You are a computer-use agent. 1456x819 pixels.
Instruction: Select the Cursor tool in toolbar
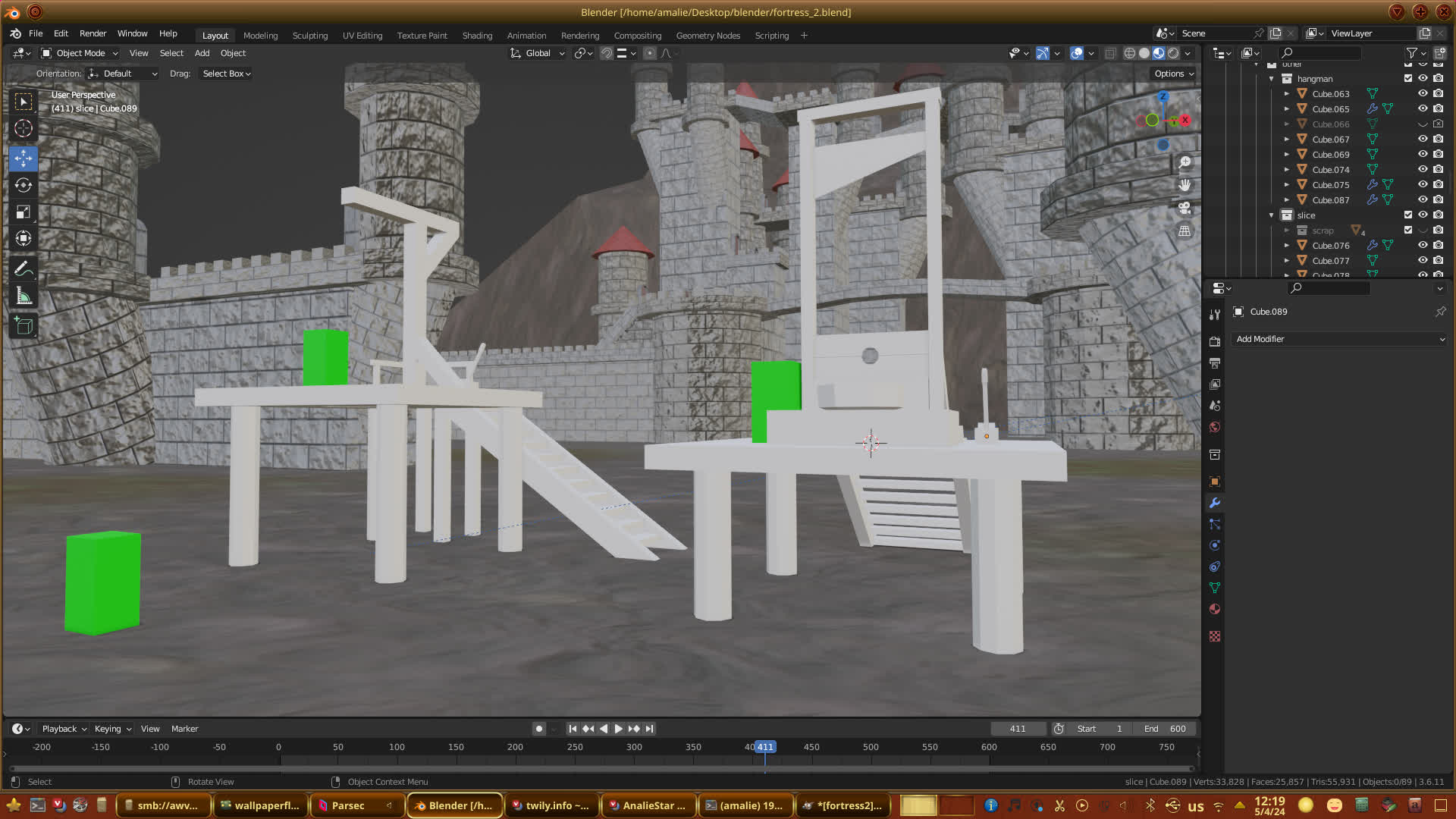(24, 128)
